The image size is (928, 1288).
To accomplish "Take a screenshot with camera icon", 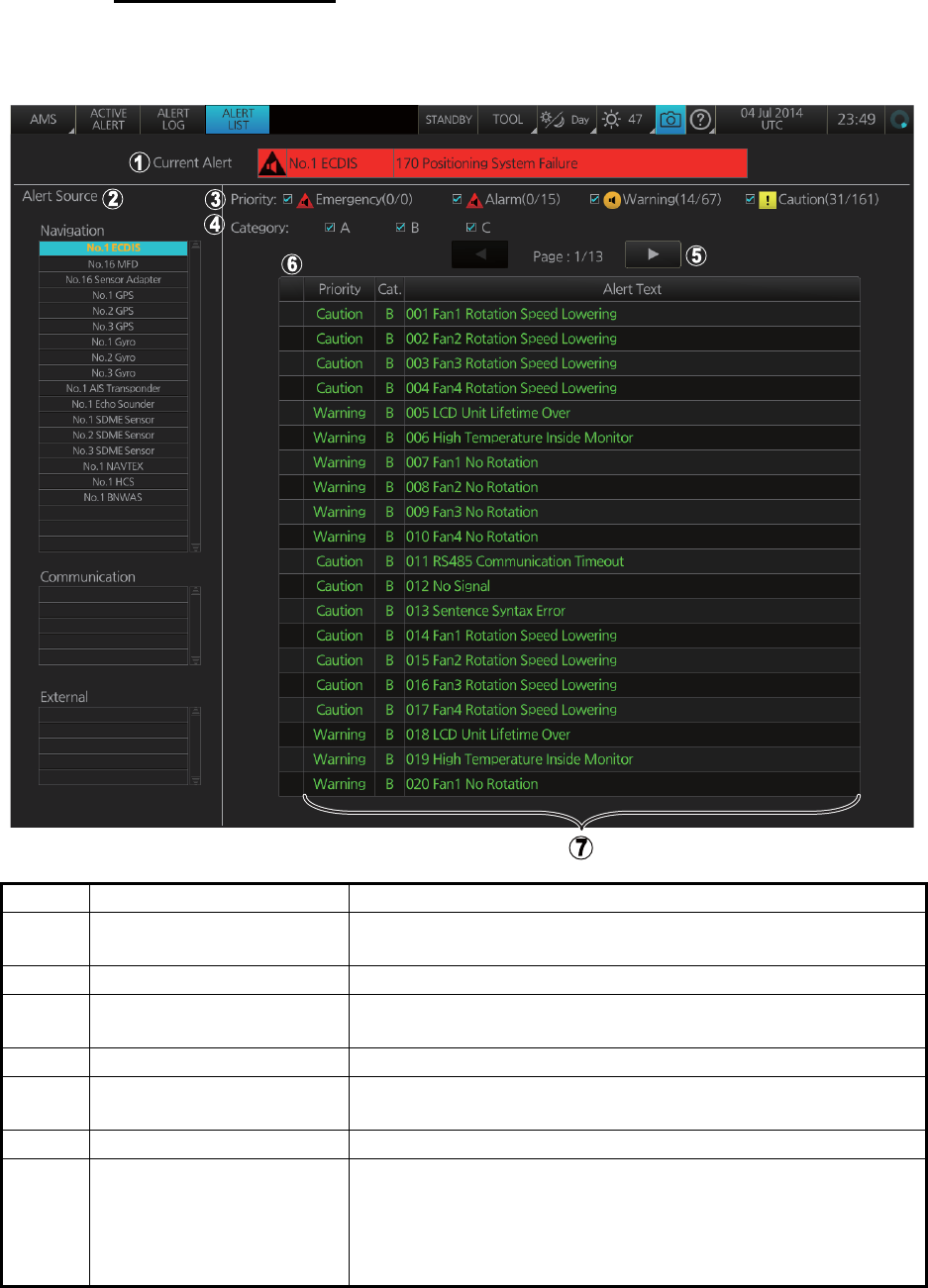I will tap(670, 119).
